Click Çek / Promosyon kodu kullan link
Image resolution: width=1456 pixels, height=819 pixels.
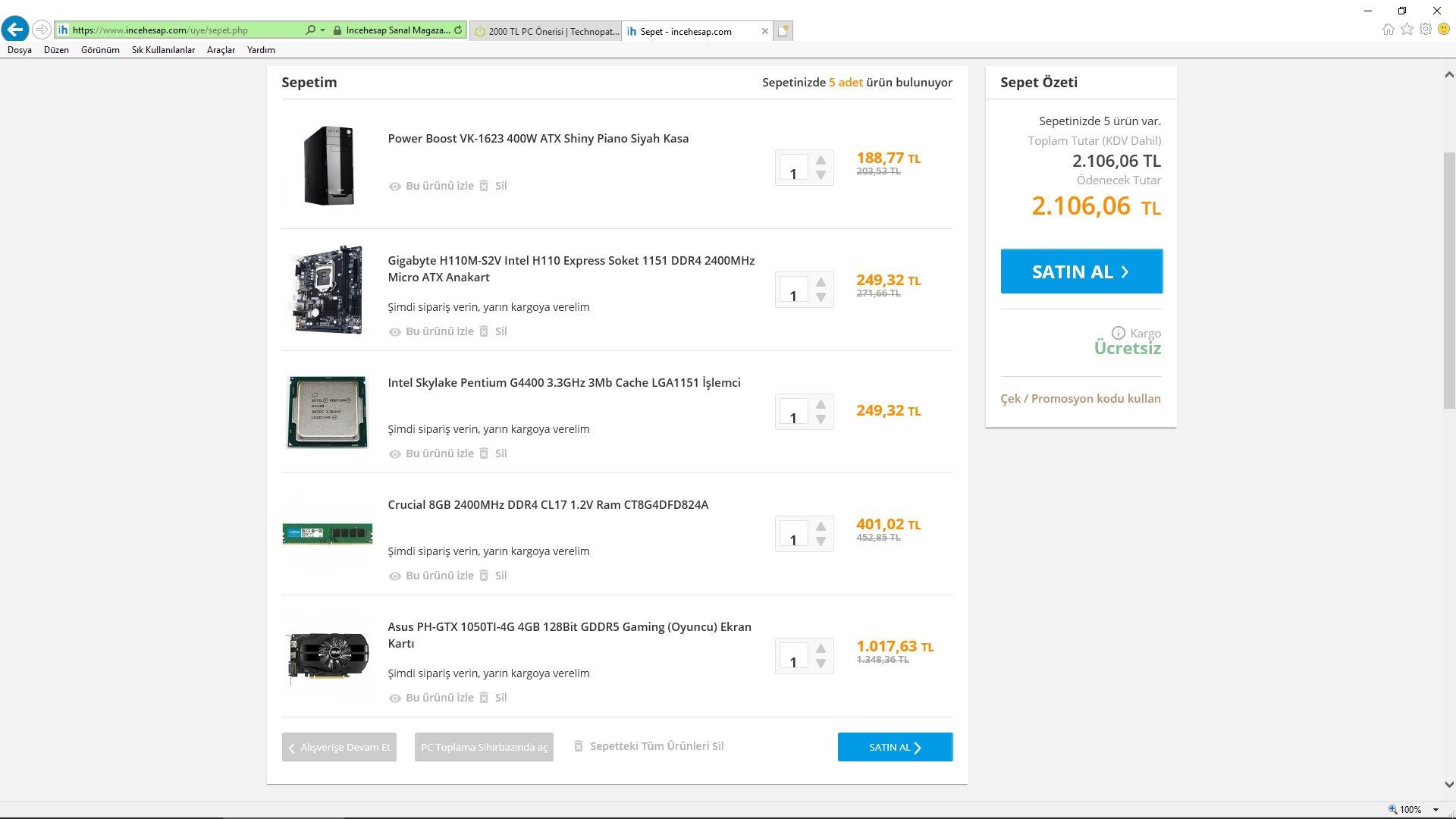[1080, 399]
